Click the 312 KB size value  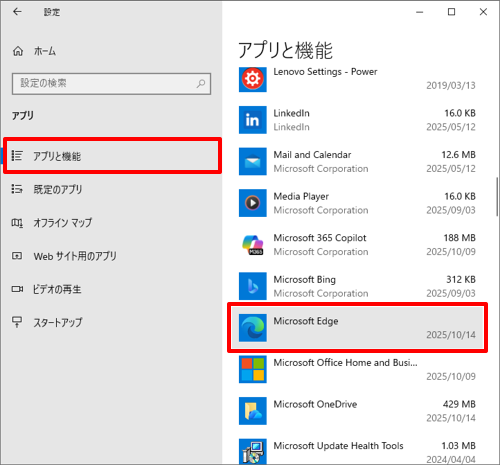coord(461,279)
